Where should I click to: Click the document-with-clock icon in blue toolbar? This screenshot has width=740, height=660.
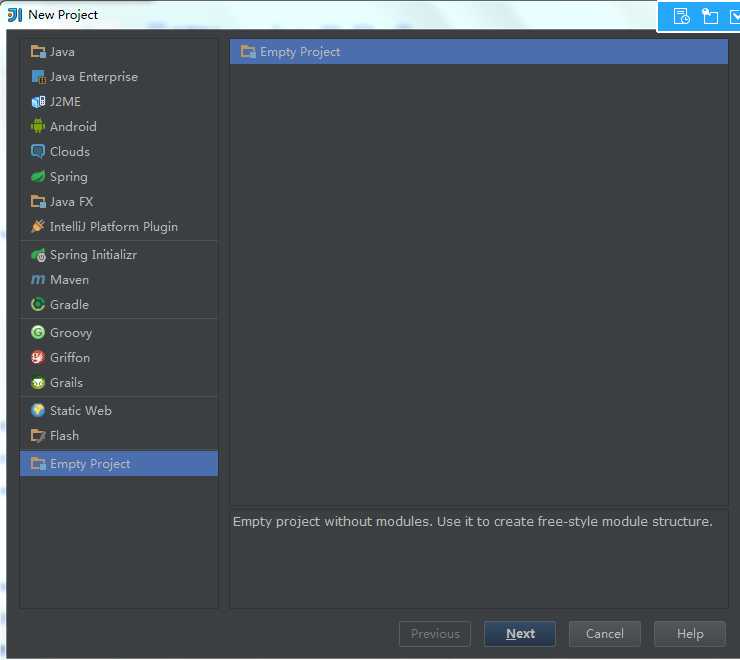pyautogui.click(x=681, y=16)
